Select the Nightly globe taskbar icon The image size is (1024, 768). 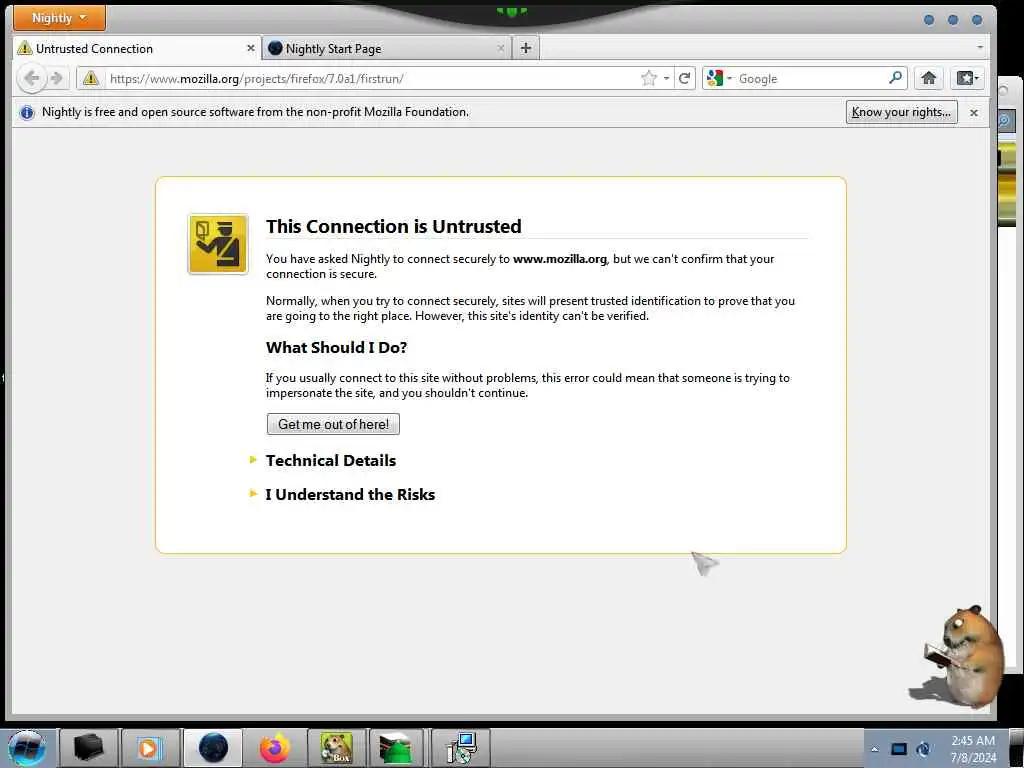pyautogui.click(x=213, y=748)
